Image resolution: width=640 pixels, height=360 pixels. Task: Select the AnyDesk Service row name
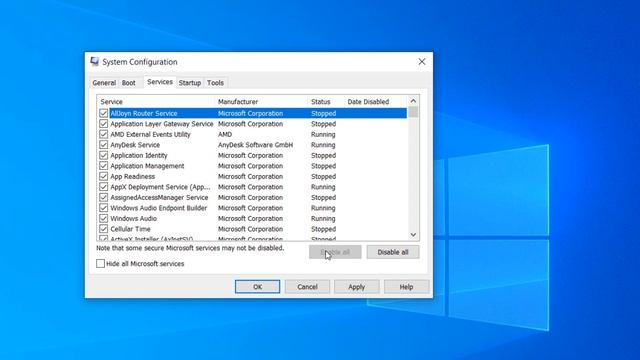click(135, 145)
